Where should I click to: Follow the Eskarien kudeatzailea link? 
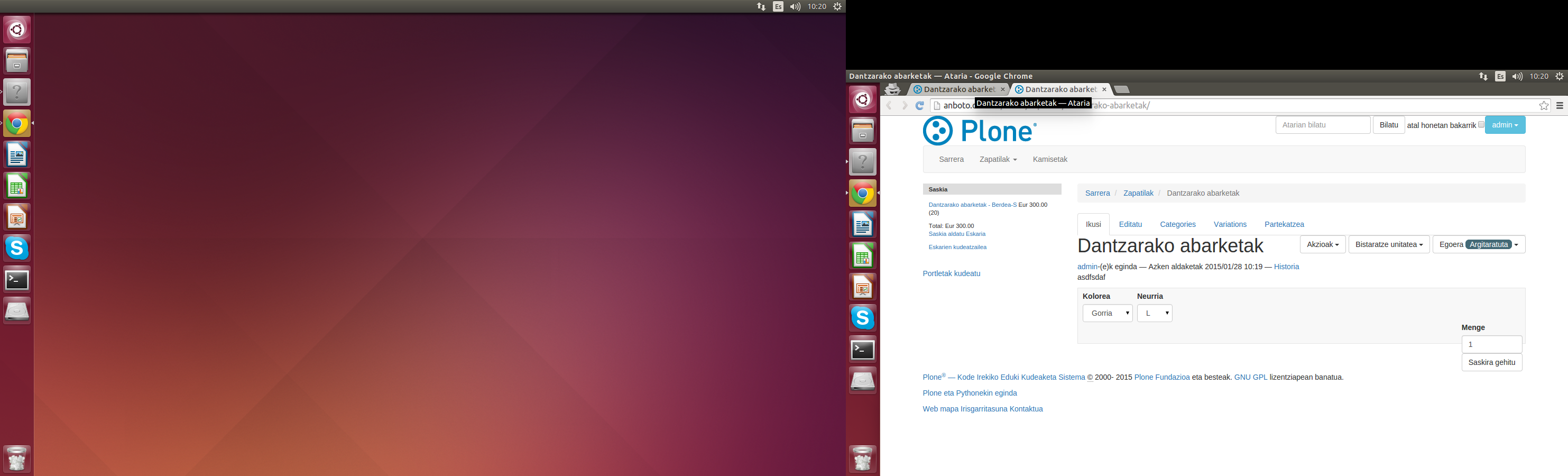957,247
